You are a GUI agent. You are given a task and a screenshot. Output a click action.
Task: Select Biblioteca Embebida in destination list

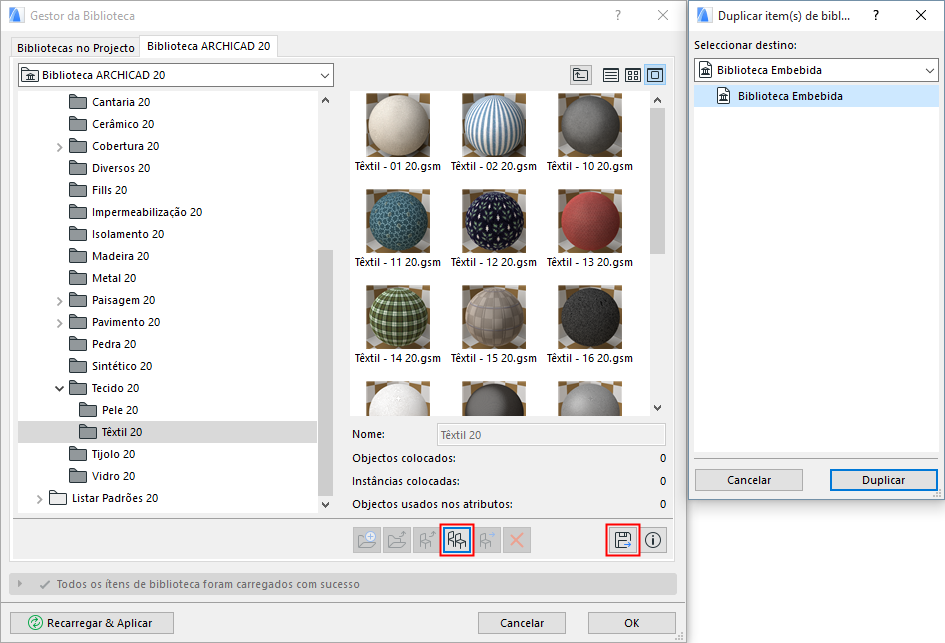click(x=816, y=96)
